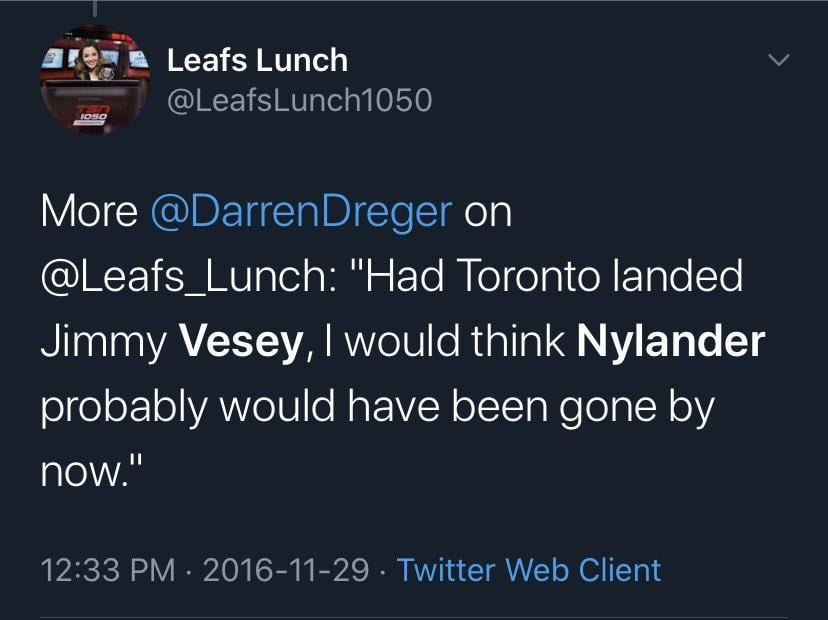The width and height of the screenshot is (828, 620).
Task: Click the word "on" after @DarrenDreger
Action: point(488,212)
